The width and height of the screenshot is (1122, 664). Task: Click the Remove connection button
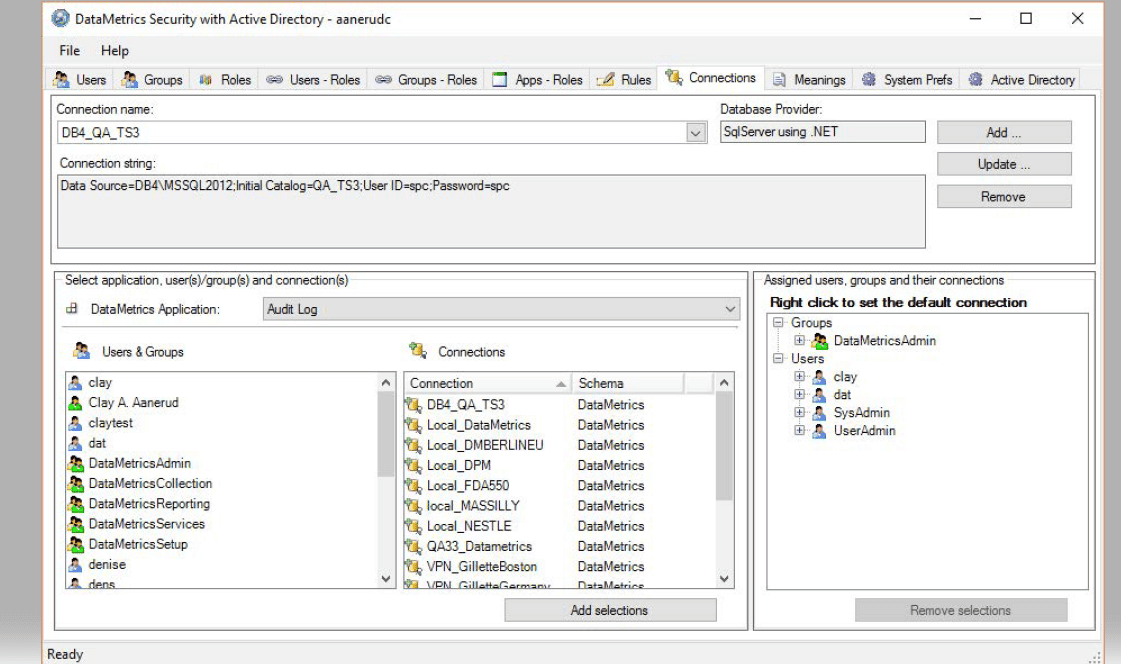[x=1004, y=197]
